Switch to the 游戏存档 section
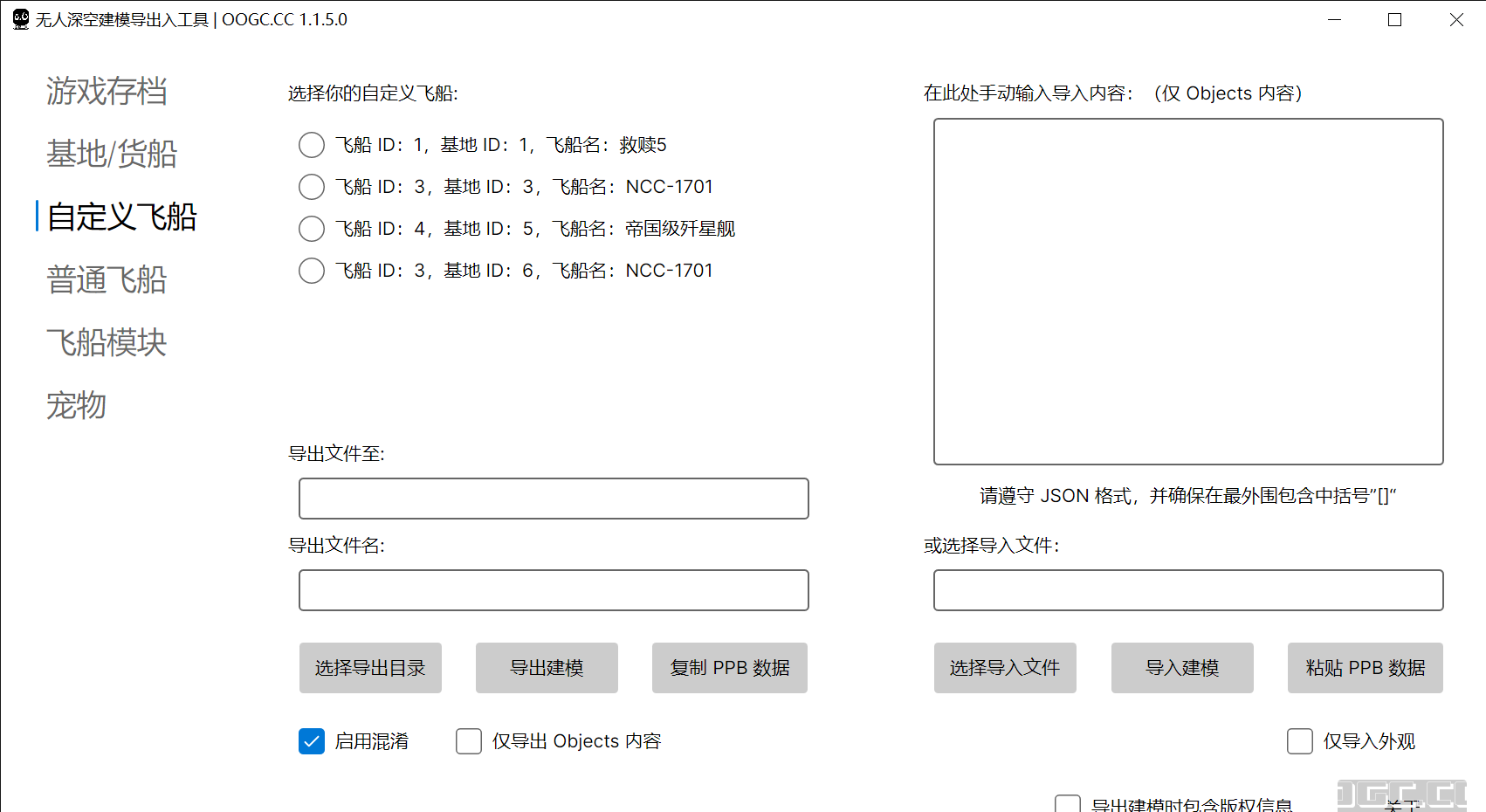Screen dimensions: 1486x812 [107, 92]
